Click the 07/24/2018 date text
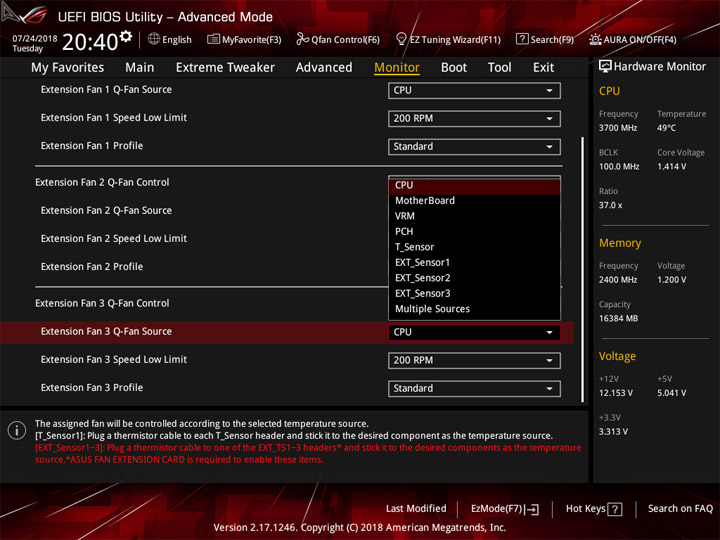Screen dimensions: 720x540 point(35,39)
